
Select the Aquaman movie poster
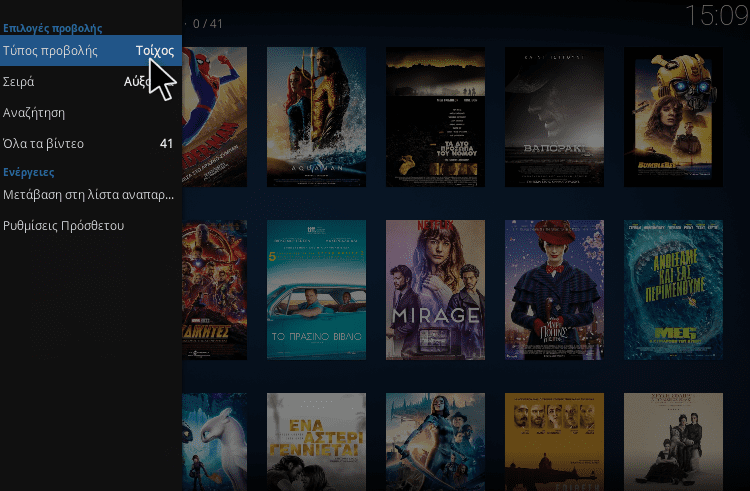coord(316,117)
